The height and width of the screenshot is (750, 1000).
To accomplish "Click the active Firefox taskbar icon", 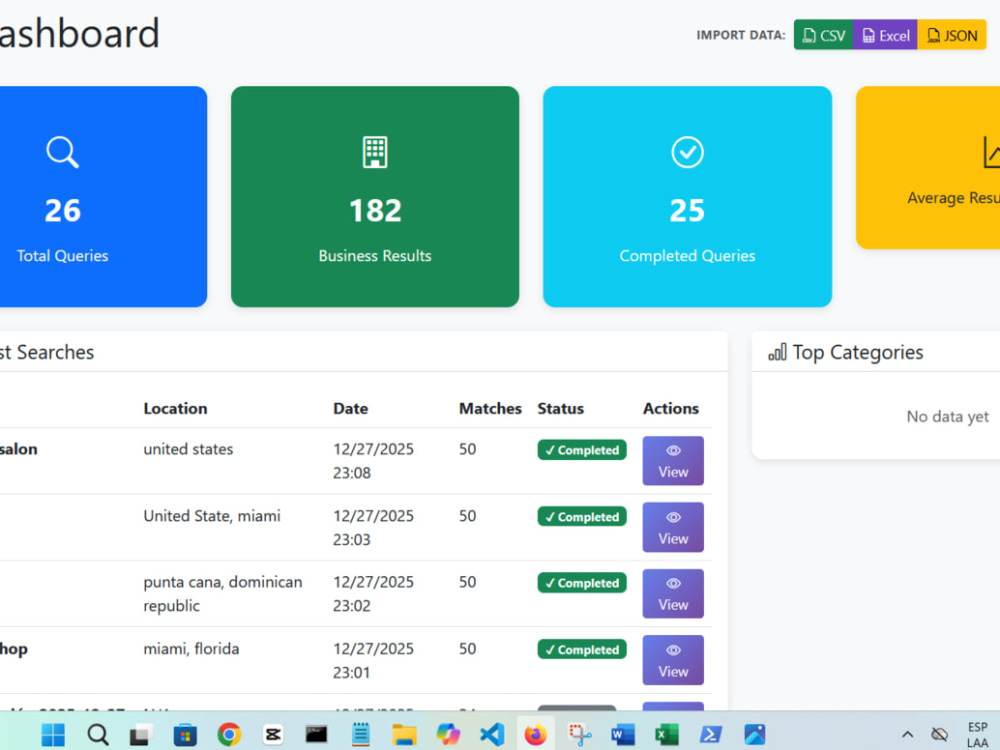I will pyautogui.click(x=536, y=735).
